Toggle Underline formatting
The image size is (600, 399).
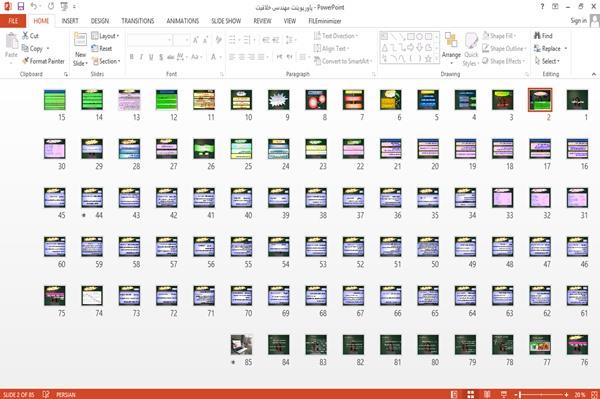[151, 57]
